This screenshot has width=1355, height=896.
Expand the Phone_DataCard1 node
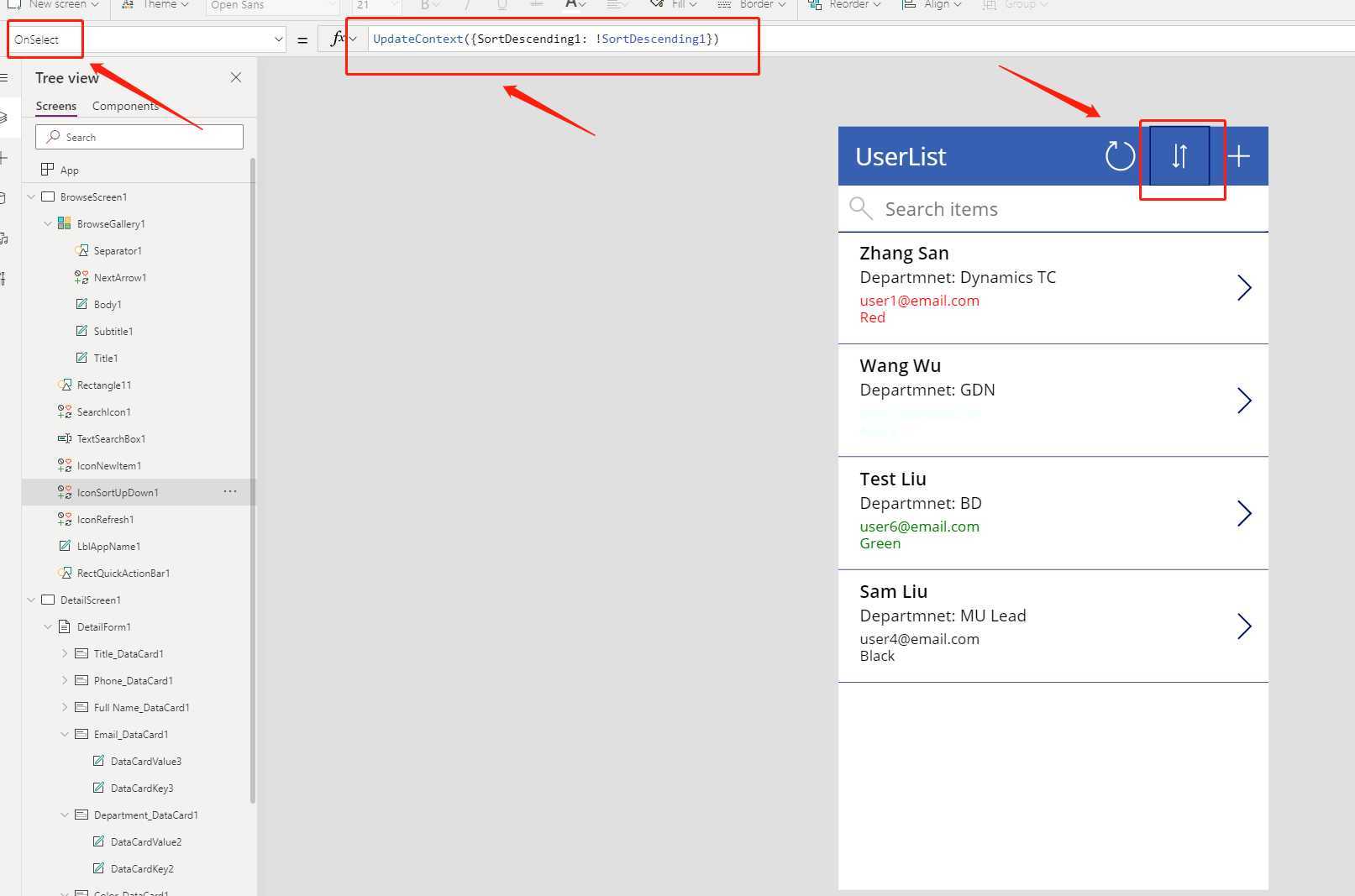tap(65, 680)
